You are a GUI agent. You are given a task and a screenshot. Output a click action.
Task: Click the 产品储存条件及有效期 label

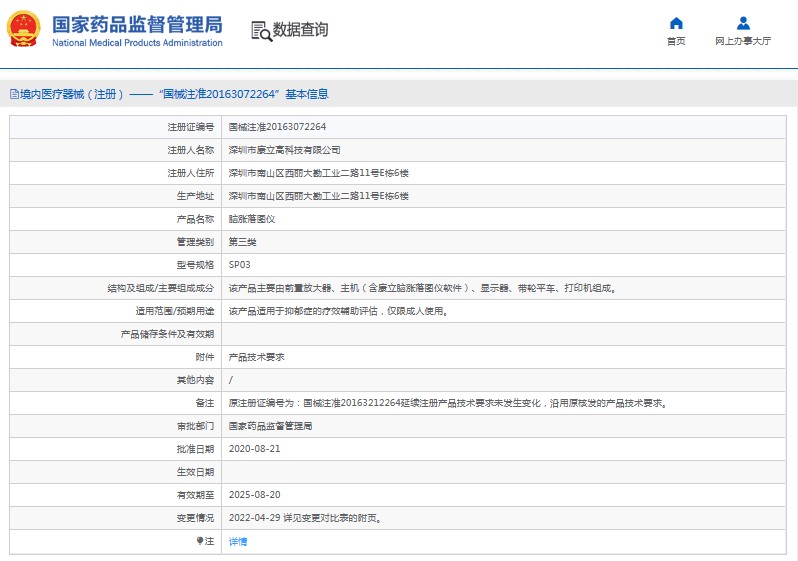(167, 334)
